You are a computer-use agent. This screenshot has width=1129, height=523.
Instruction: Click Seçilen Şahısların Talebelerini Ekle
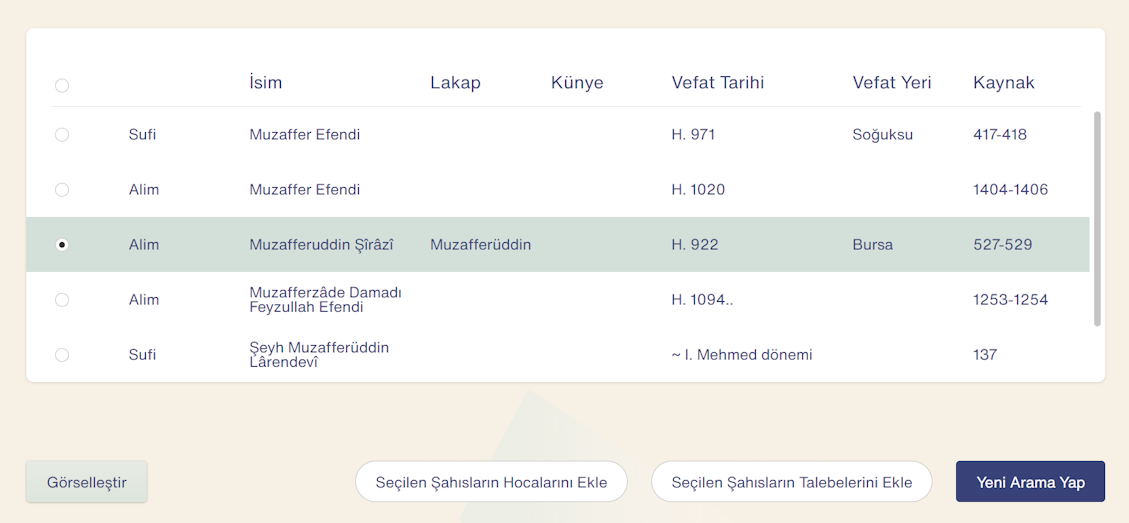791,482
